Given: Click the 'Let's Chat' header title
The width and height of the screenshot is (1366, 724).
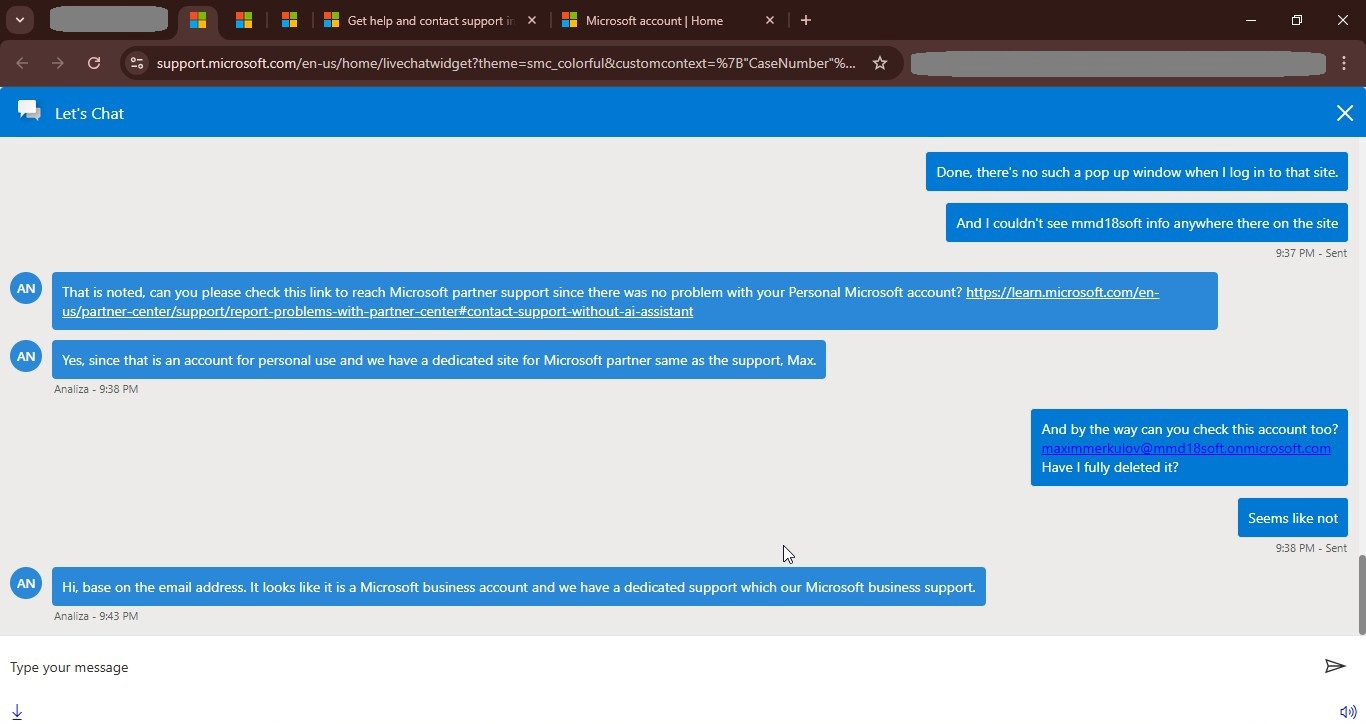Looking at the screenshot, I should (89, 113).
